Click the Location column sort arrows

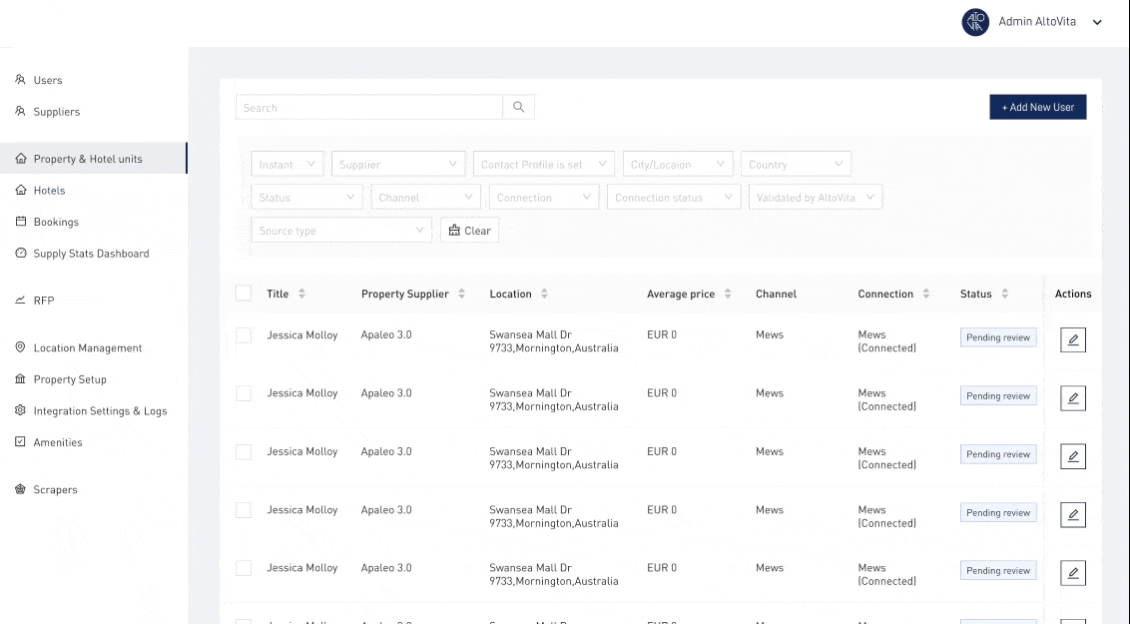[544, 294]
